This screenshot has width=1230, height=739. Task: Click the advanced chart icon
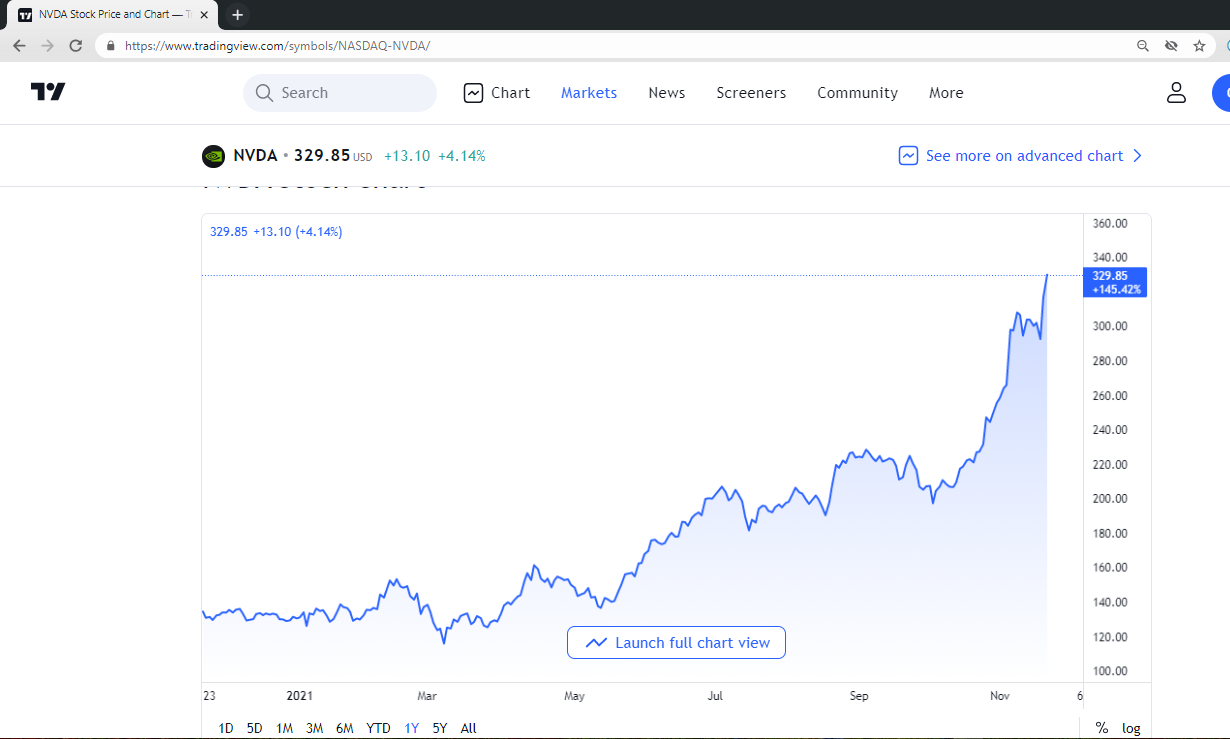coord(908,156)
